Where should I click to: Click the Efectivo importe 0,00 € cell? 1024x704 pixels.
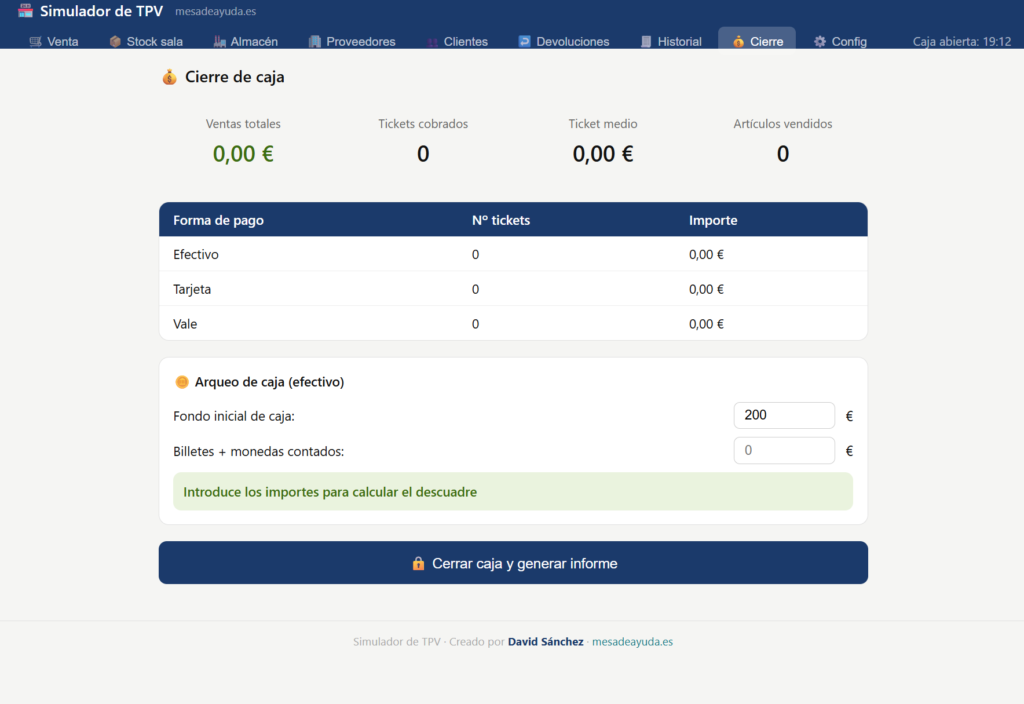click(x=706, y=254)
